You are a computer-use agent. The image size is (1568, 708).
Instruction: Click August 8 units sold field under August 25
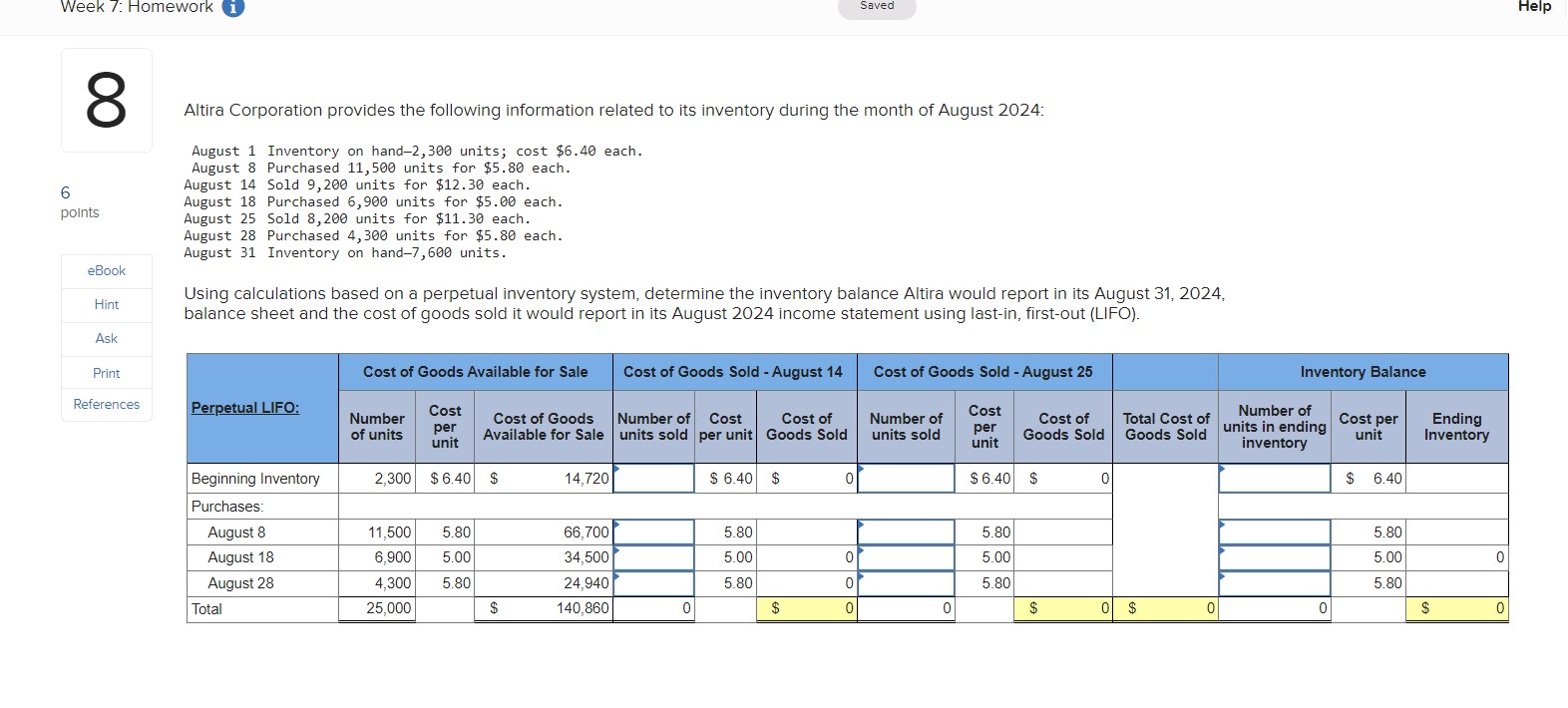(906, 532)
